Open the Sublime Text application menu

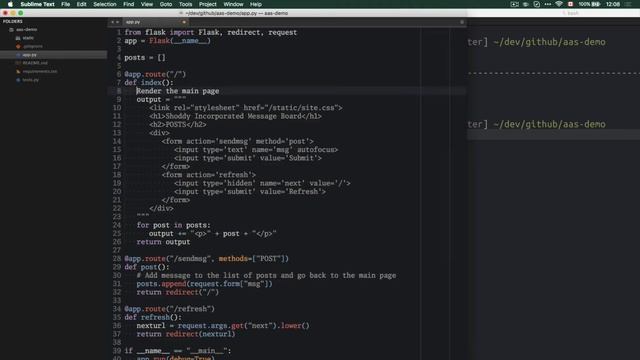(x=37, y=4)
